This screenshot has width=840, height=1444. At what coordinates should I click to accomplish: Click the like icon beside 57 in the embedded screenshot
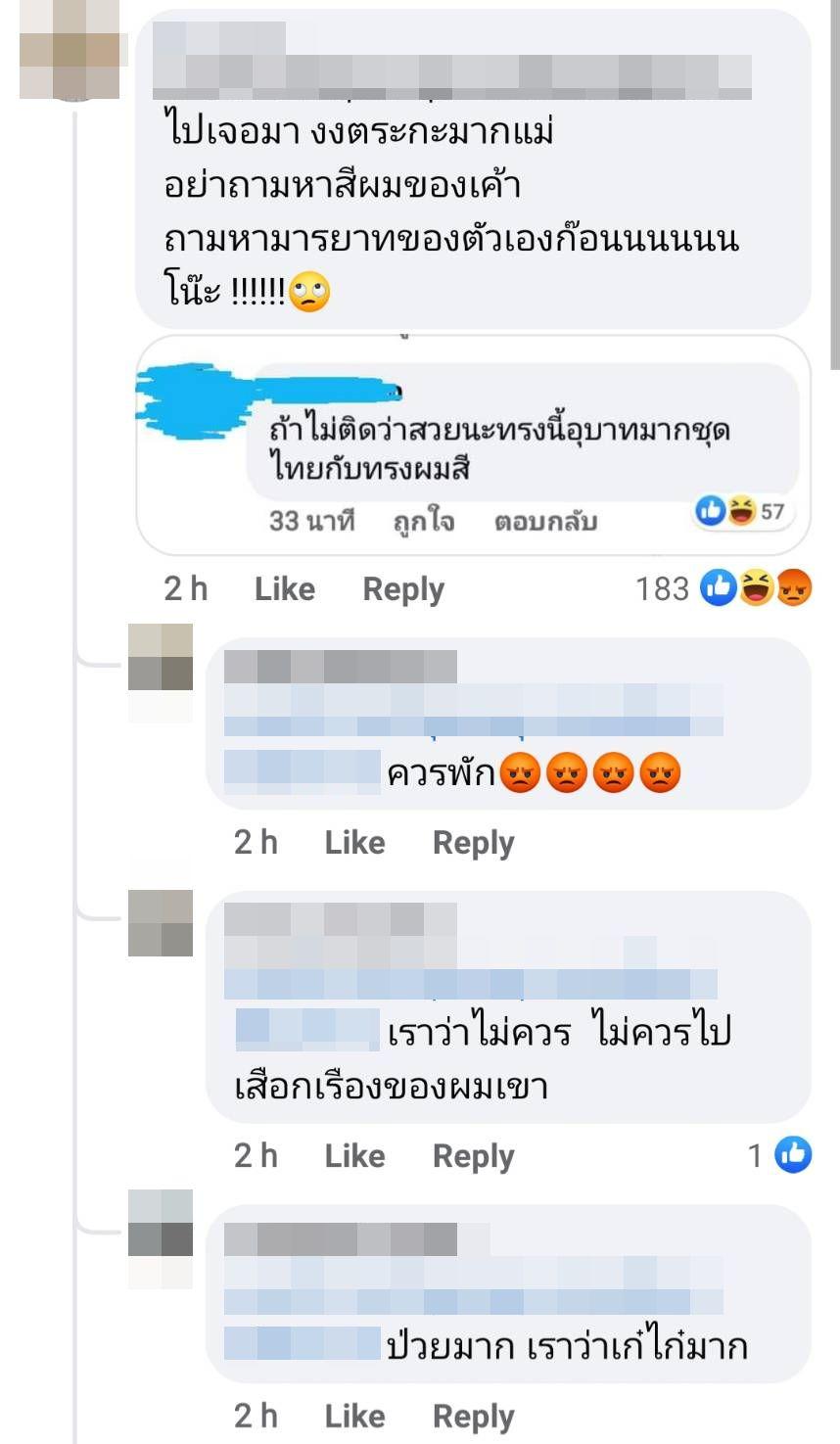click(710, 510)
